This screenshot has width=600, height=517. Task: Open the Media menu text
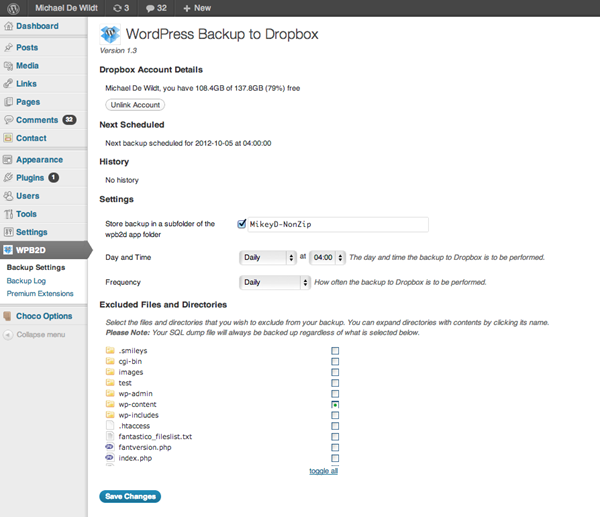[x=27, y=66]
